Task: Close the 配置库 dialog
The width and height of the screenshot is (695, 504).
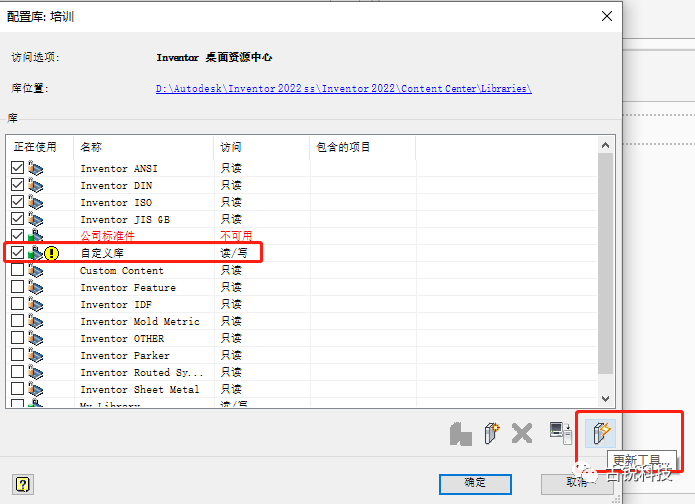Action: [x=607, y=16]
